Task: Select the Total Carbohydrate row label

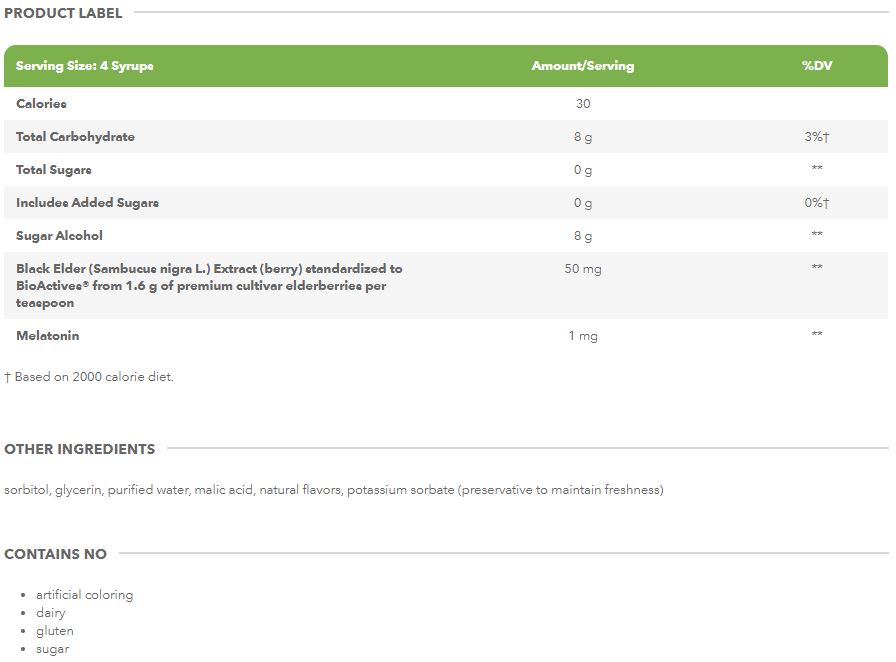Action: pyautogui.click(x=75, y=137)
